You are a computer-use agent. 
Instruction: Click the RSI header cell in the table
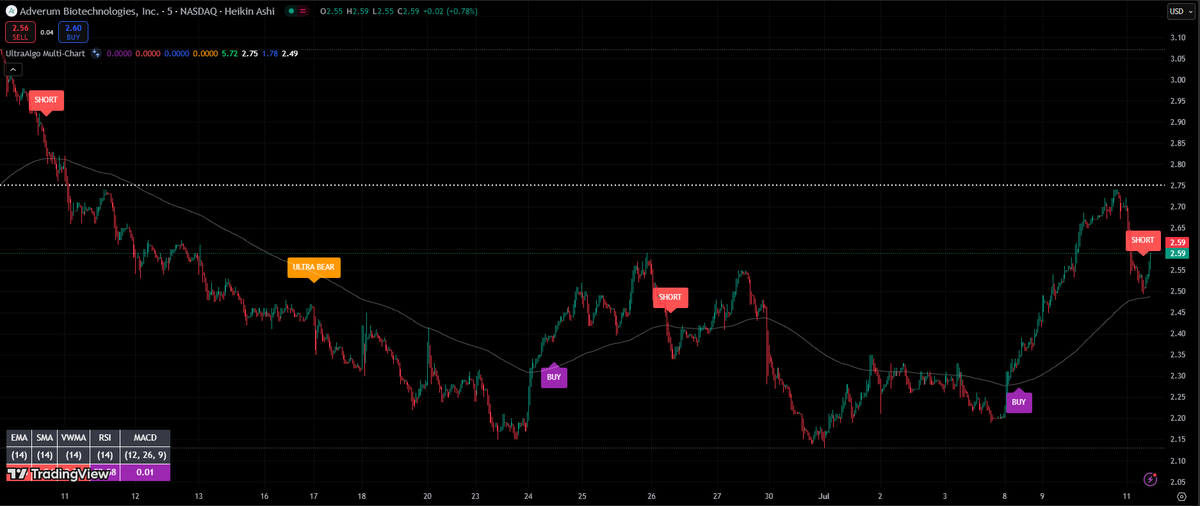point(104,438)
